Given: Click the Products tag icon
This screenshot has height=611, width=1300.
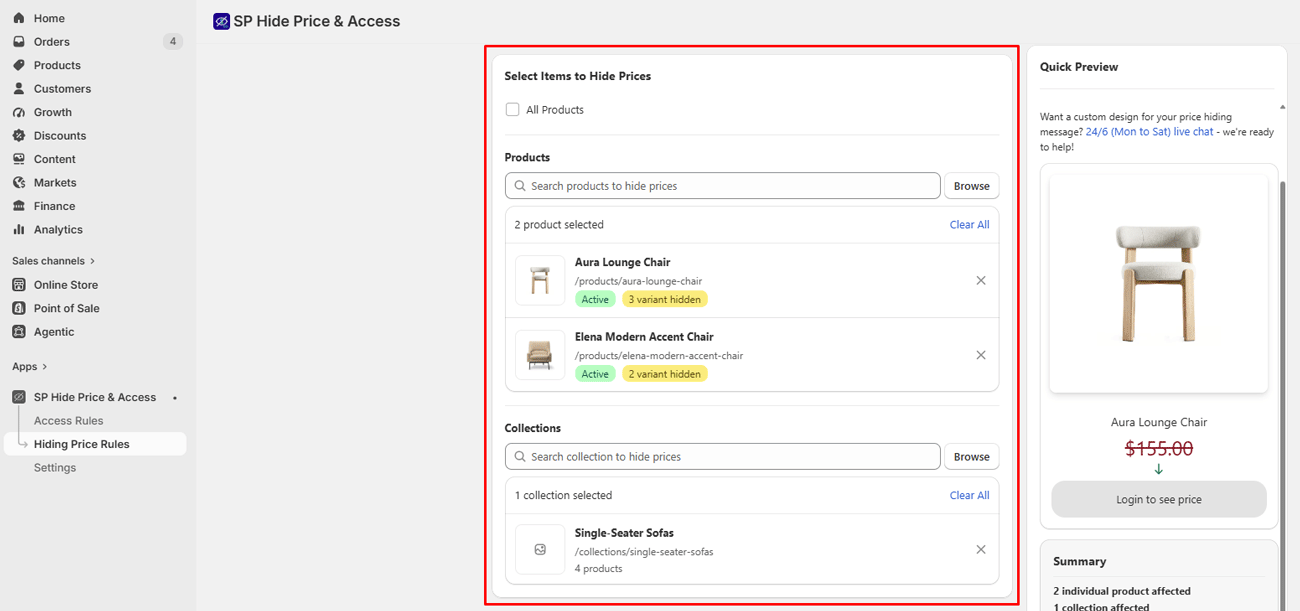Looking at the screenshot, I should pos(19,65).
